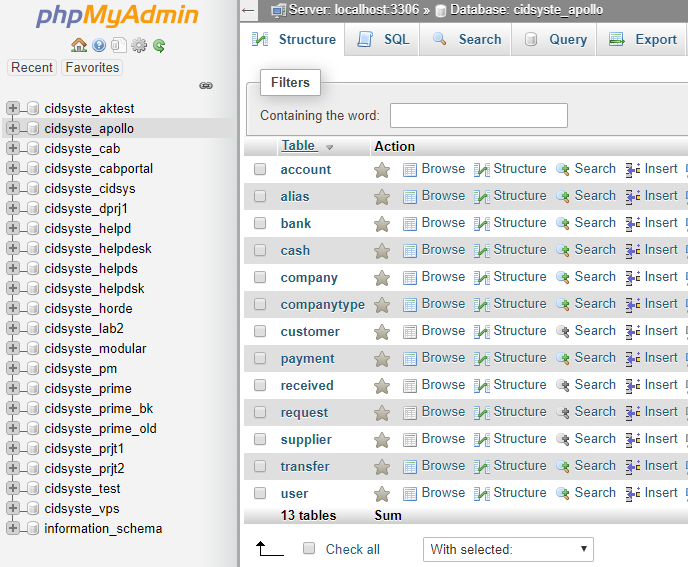Switch to the SQL tab
Screen dimensions: 688x567
(x=384, y=40)
